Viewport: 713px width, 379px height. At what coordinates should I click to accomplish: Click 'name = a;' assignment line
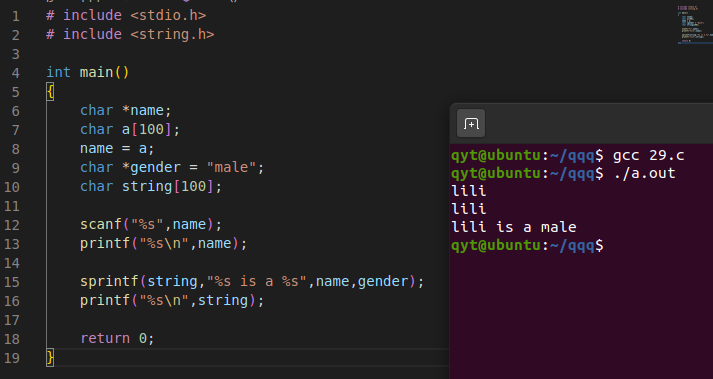pyautogui.click(x=117, y=148)
